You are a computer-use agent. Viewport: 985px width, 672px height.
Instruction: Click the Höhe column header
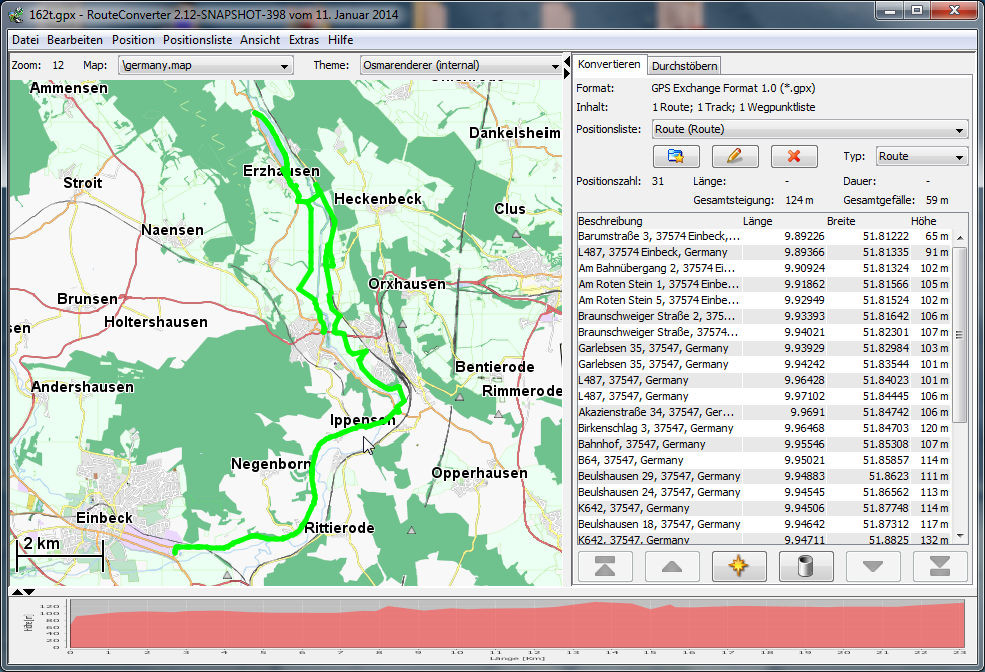click(x=922, y=221)
